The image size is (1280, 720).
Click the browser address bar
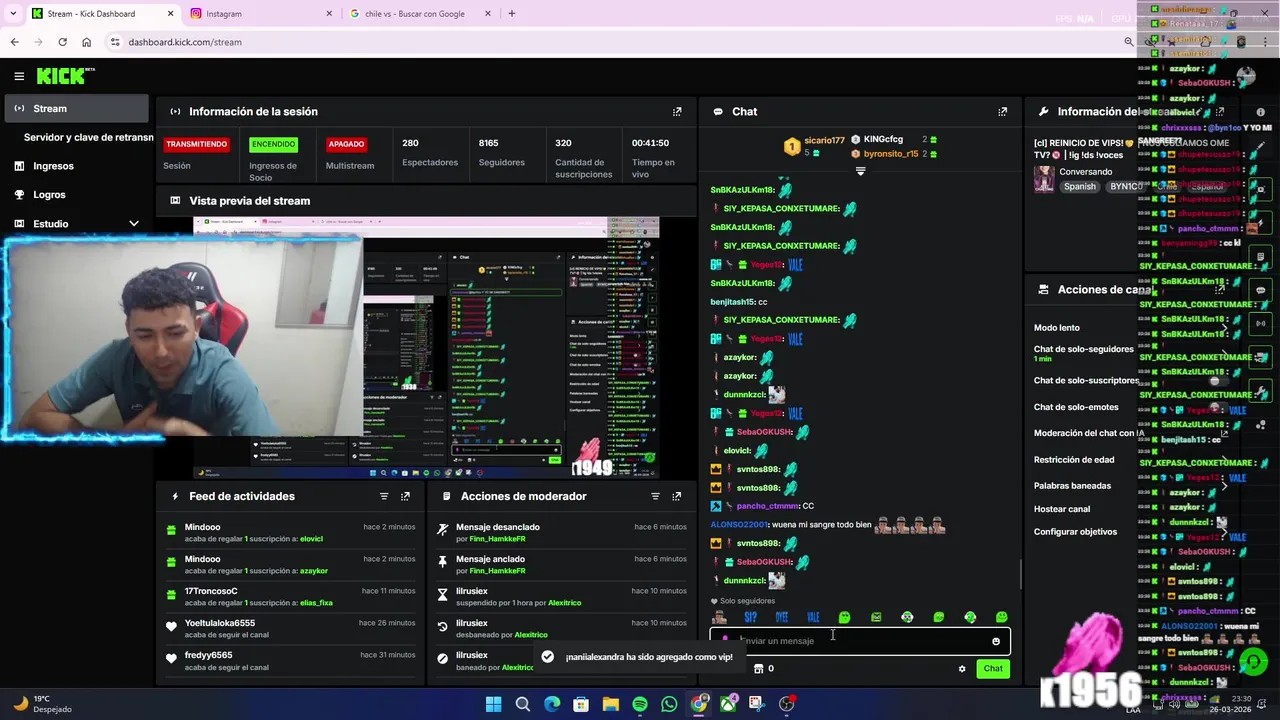[620, 42]
